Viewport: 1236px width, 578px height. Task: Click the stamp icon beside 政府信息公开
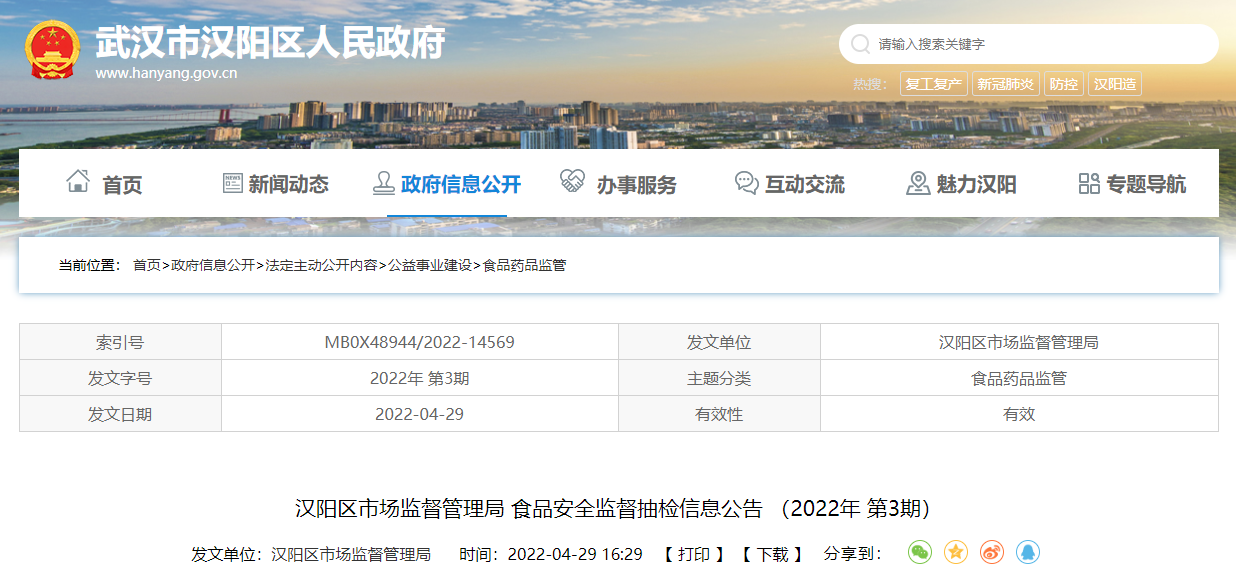click(383, 183)
